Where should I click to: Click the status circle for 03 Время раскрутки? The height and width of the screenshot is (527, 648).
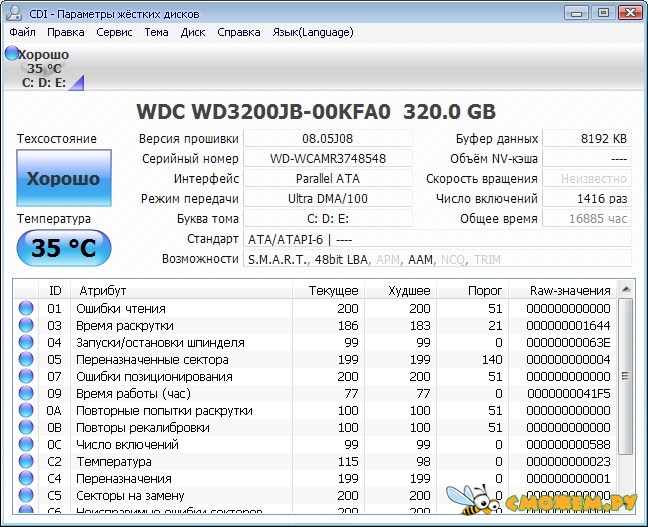(x=26, y=325)
